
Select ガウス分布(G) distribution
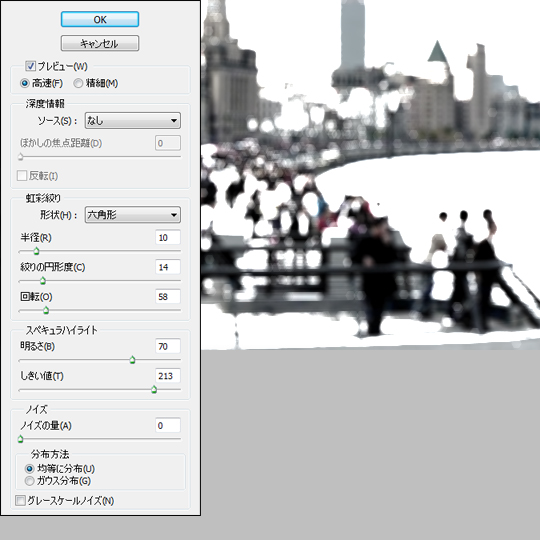click(30, 481)
